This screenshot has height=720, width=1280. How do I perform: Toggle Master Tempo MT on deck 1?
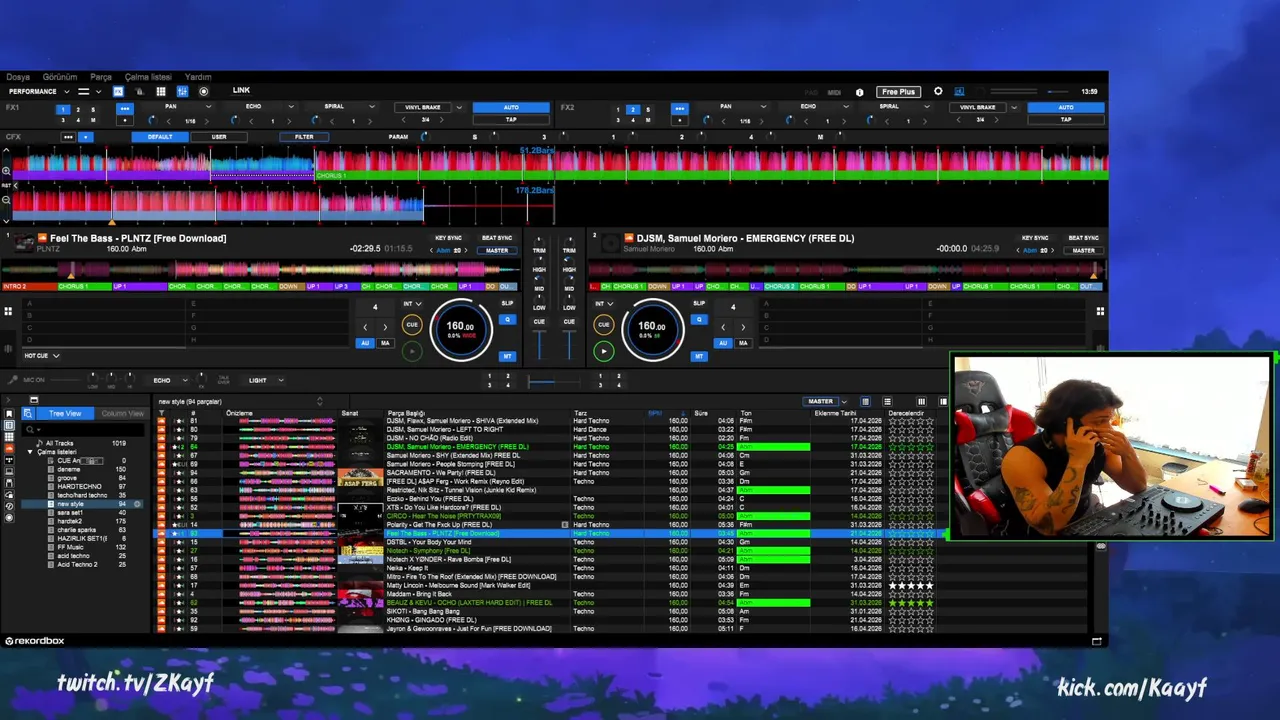point(507,356)
